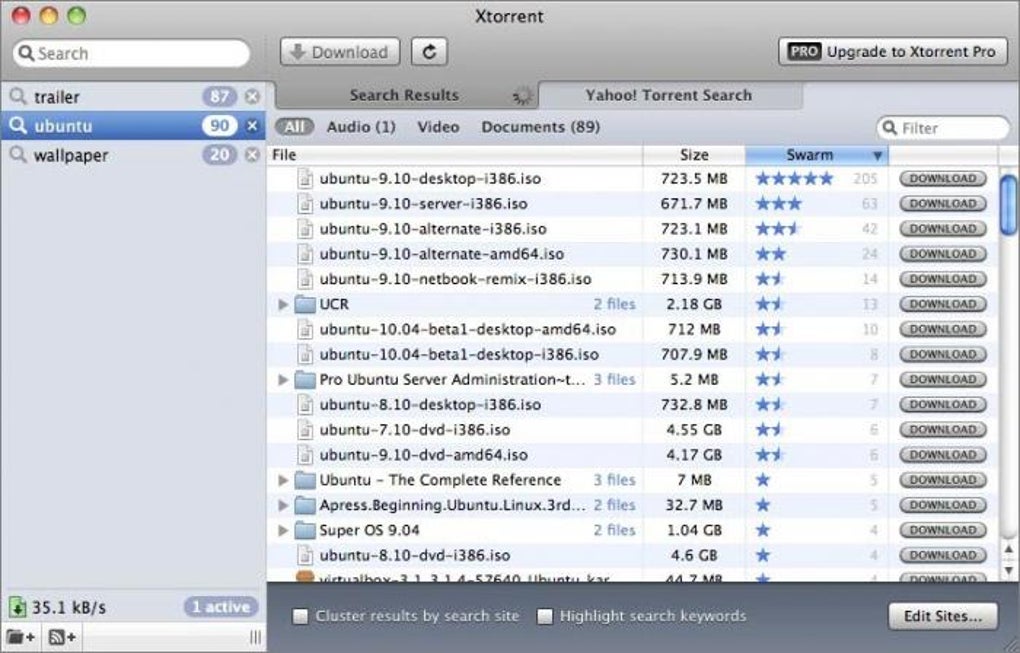Click the vertical scrollbar thumb
Viewport: 1020px width, 653px height.
click(1008, 204)
